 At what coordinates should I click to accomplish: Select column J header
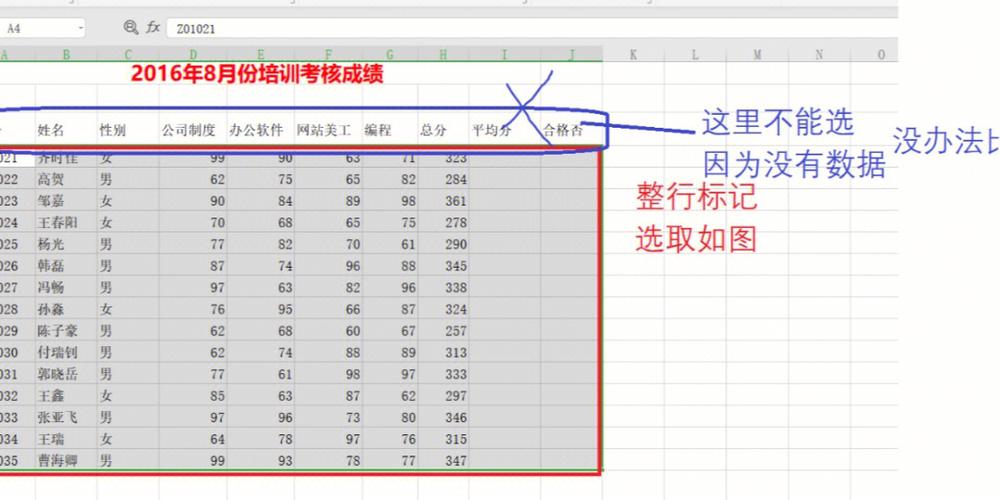571,55
